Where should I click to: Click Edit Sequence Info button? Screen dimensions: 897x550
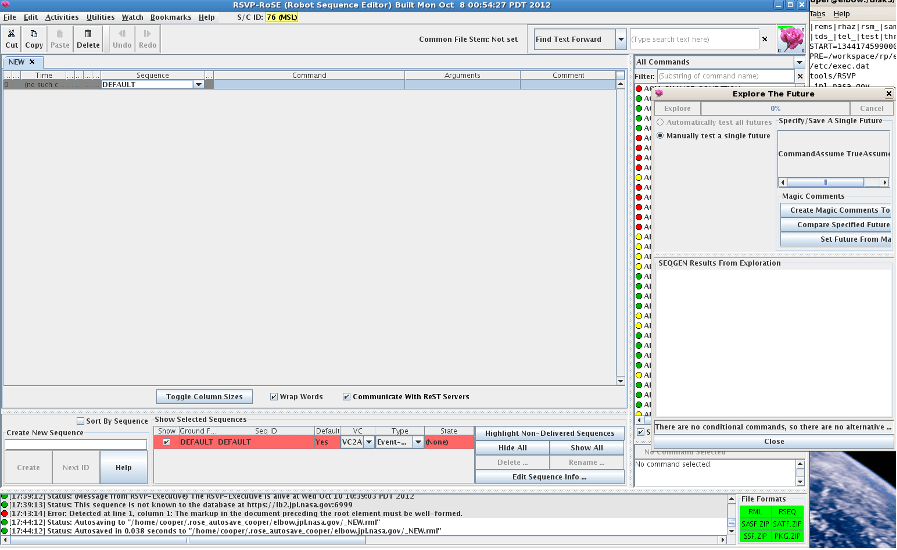(x=549, y=477)
